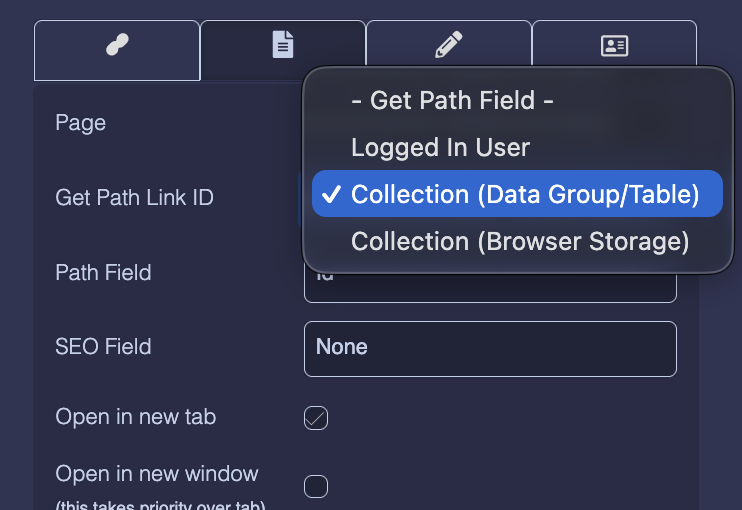The image size is (742, 510).
Task: Click the checkmark beside the selected Collection option
Action: tap(333, 194)
